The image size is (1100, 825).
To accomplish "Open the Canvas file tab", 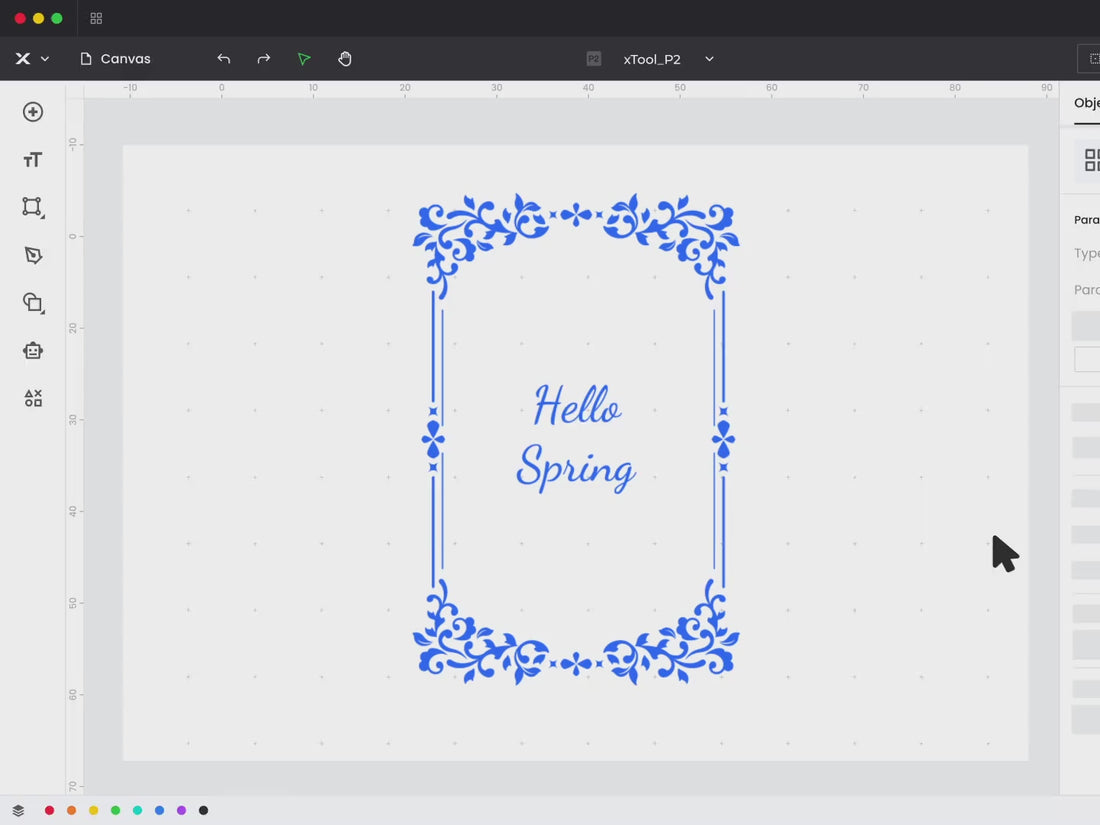I will (115, 59).
